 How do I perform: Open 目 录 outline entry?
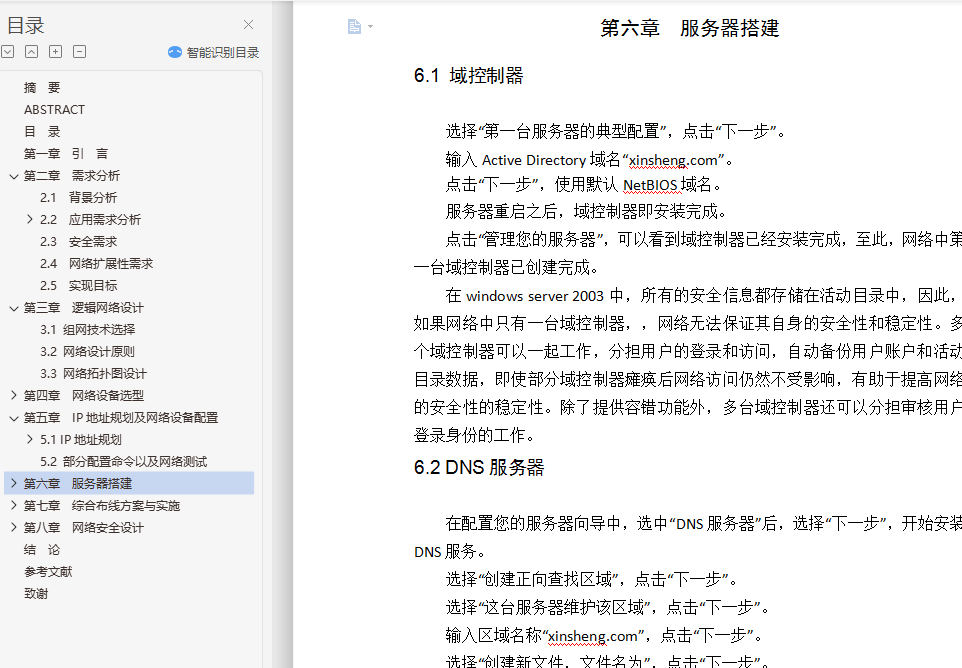pos(42,132)
